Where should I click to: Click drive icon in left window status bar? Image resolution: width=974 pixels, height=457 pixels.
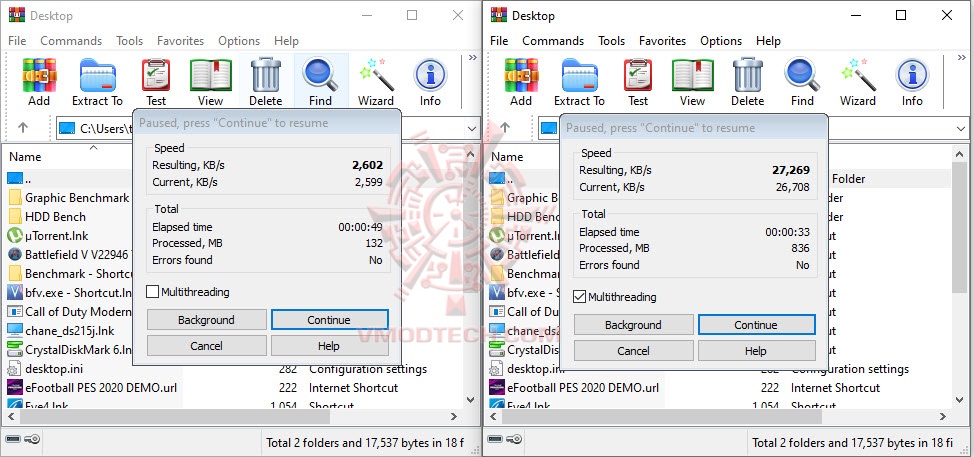pyautogui.click(x=14, y=439)
